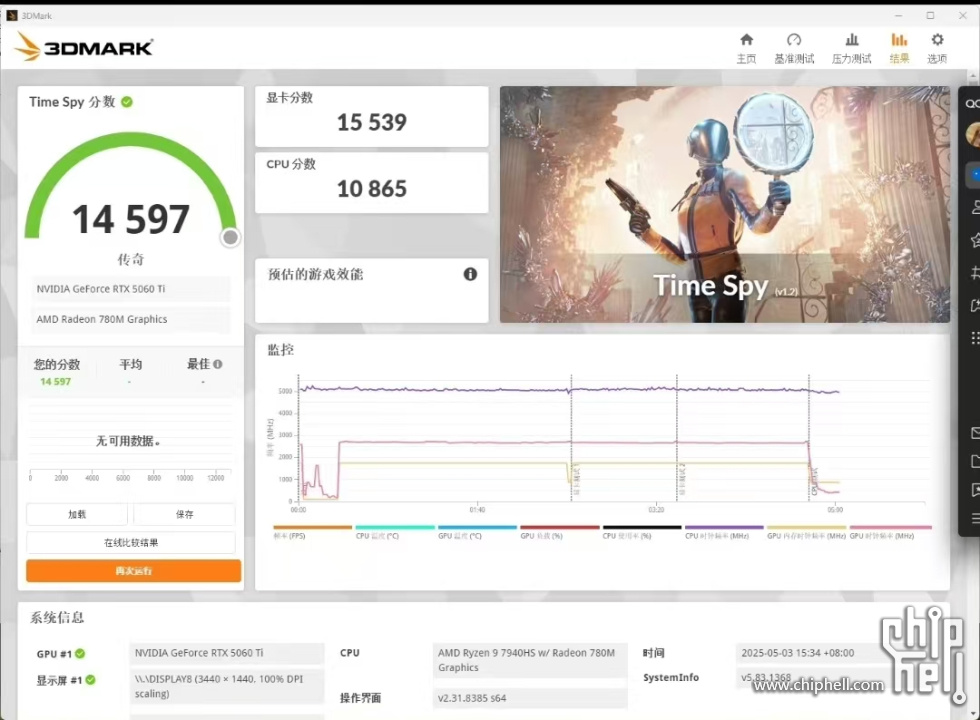This screenshot has height=720, width=980.
Task: Toggle the CPU 使用率 (%) legend series
Action: (x=642, y=532)
